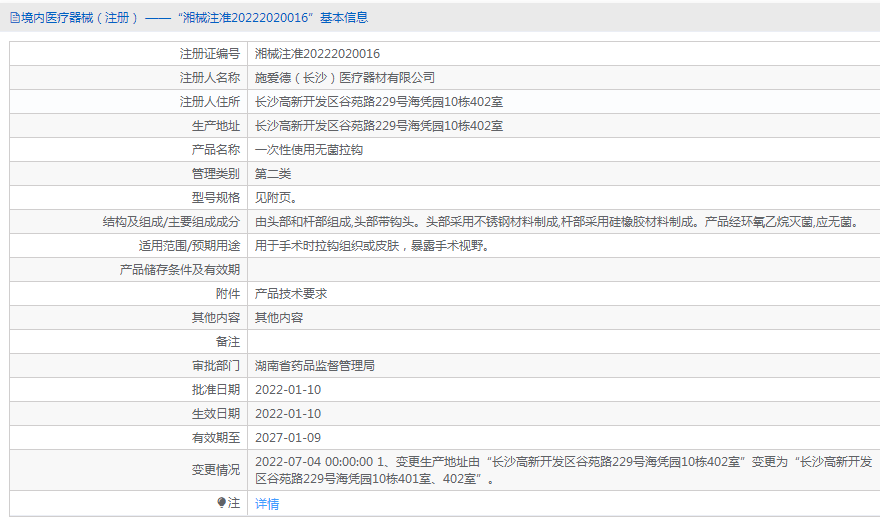The height and width of the screenshot is (520, 880).
Task: Click the text 用于手术时拉钩组织或皮肤
Action: 327,246
